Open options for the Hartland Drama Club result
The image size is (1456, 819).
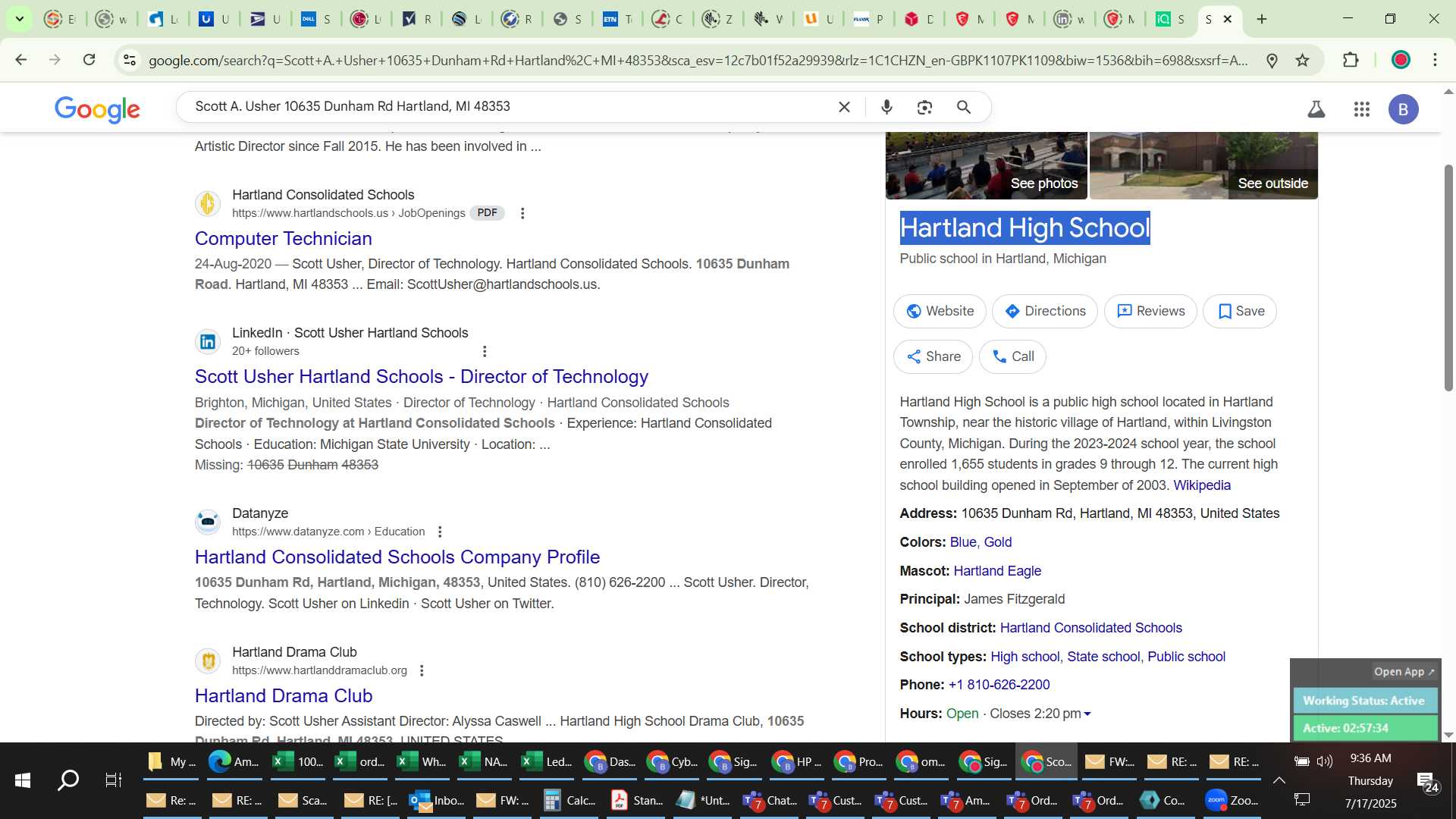pyautogui.click(x=422, y=670)
